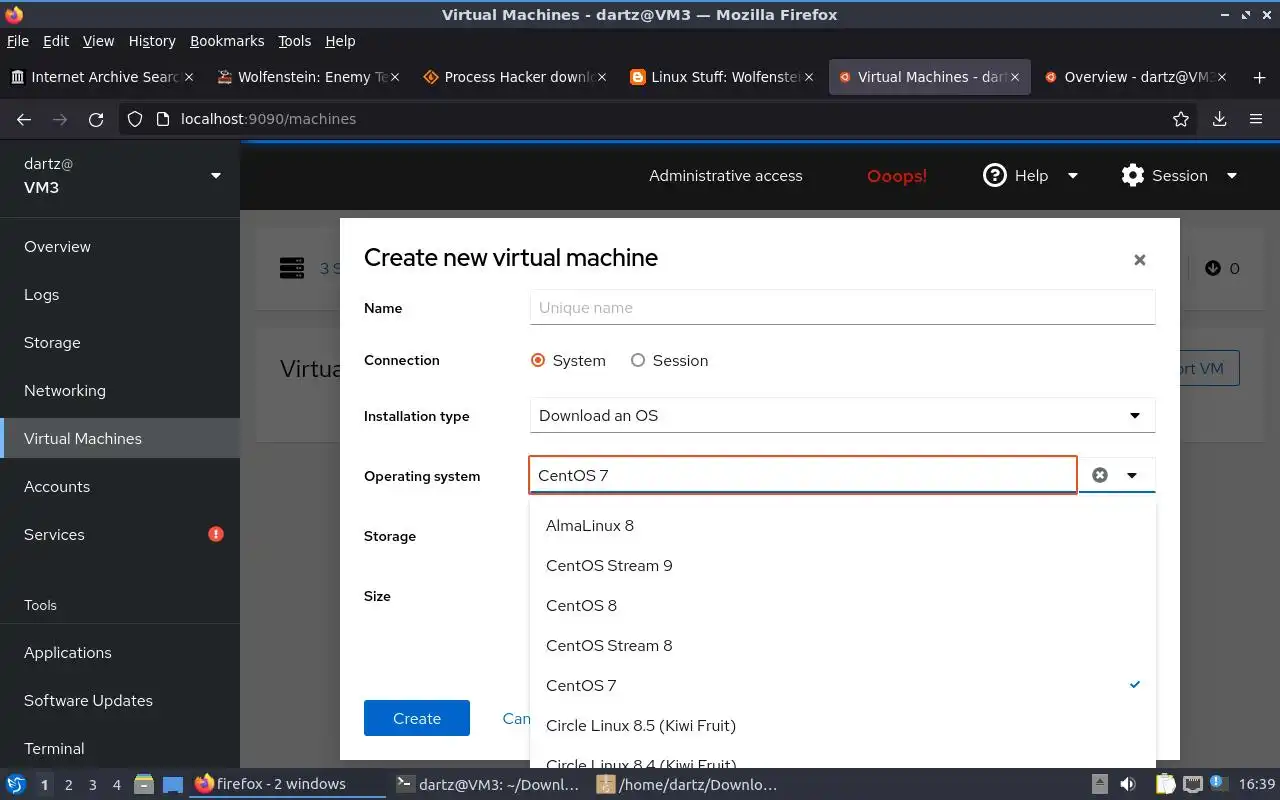Screen dimensions: 1280x800
Task: Open the Installation type dropdown
Action: point(842,416)
